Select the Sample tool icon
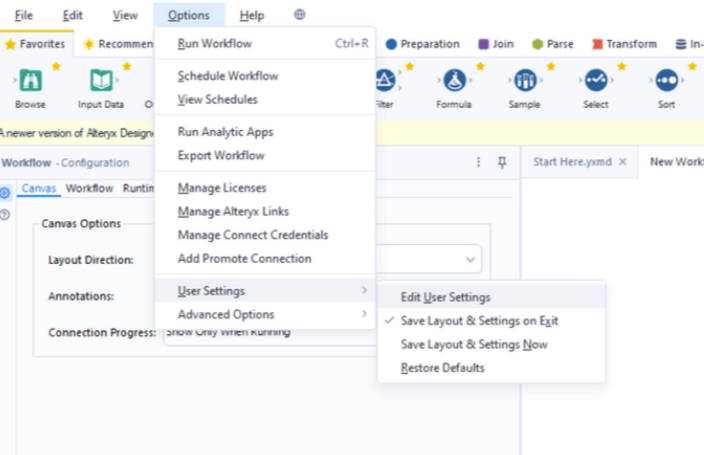Image resolution: width=704 pixels, height=455 pixels. coord(525,81)
